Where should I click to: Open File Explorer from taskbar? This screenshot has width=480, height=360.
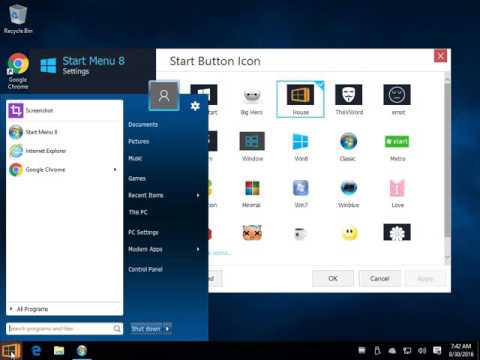coord(59,351)
